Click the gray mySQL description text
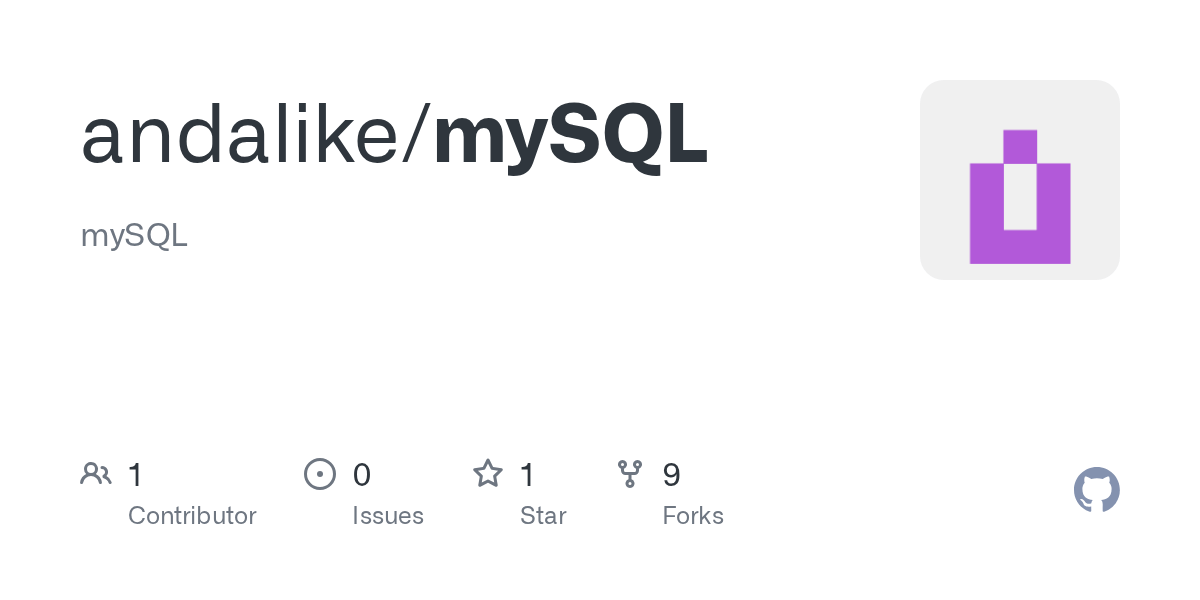Screen dimensions: 1200x600 click(x=134, y=236)
